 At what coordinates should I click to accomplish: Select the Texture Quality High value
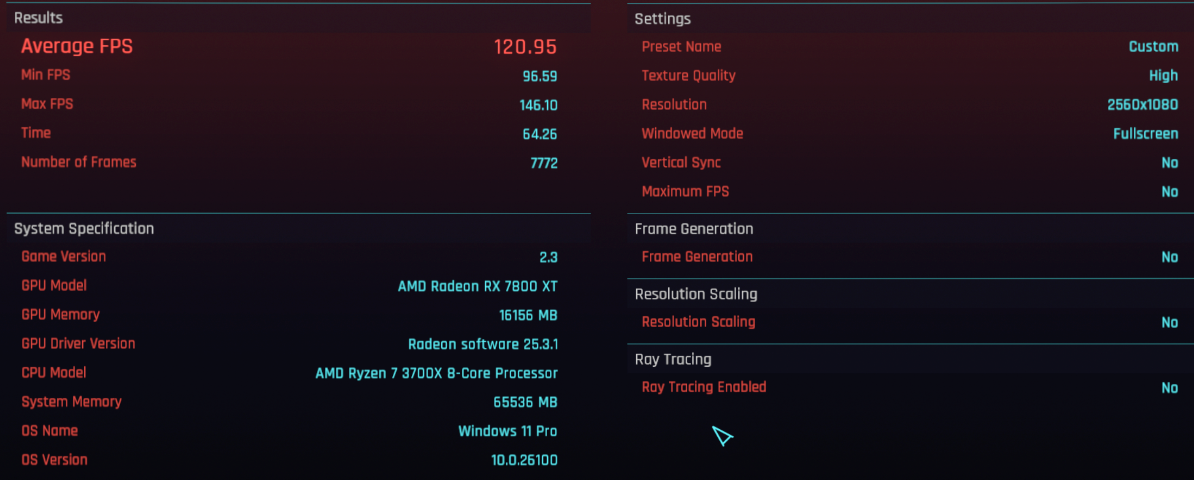coord(1164,75)
